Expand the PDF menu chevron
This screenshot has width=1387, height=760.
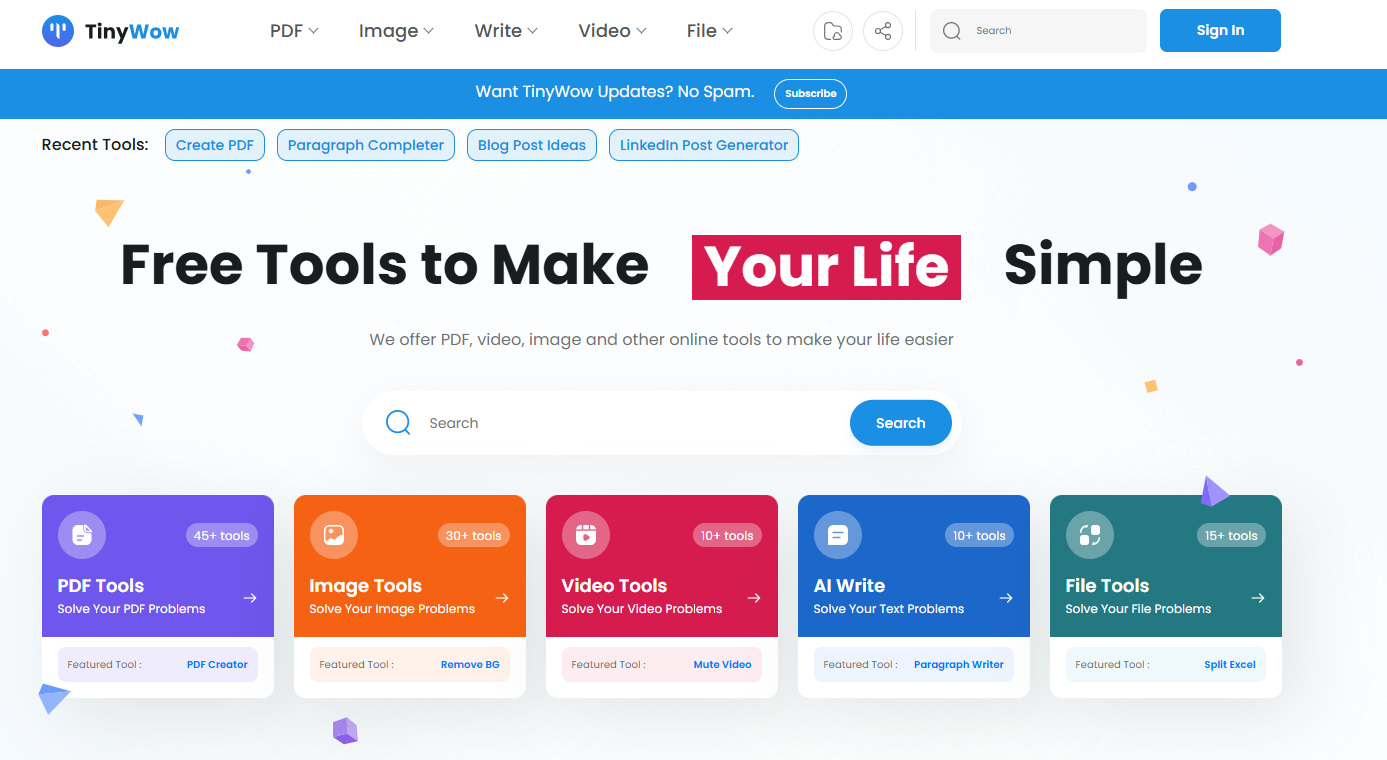[x=313, y=31]
